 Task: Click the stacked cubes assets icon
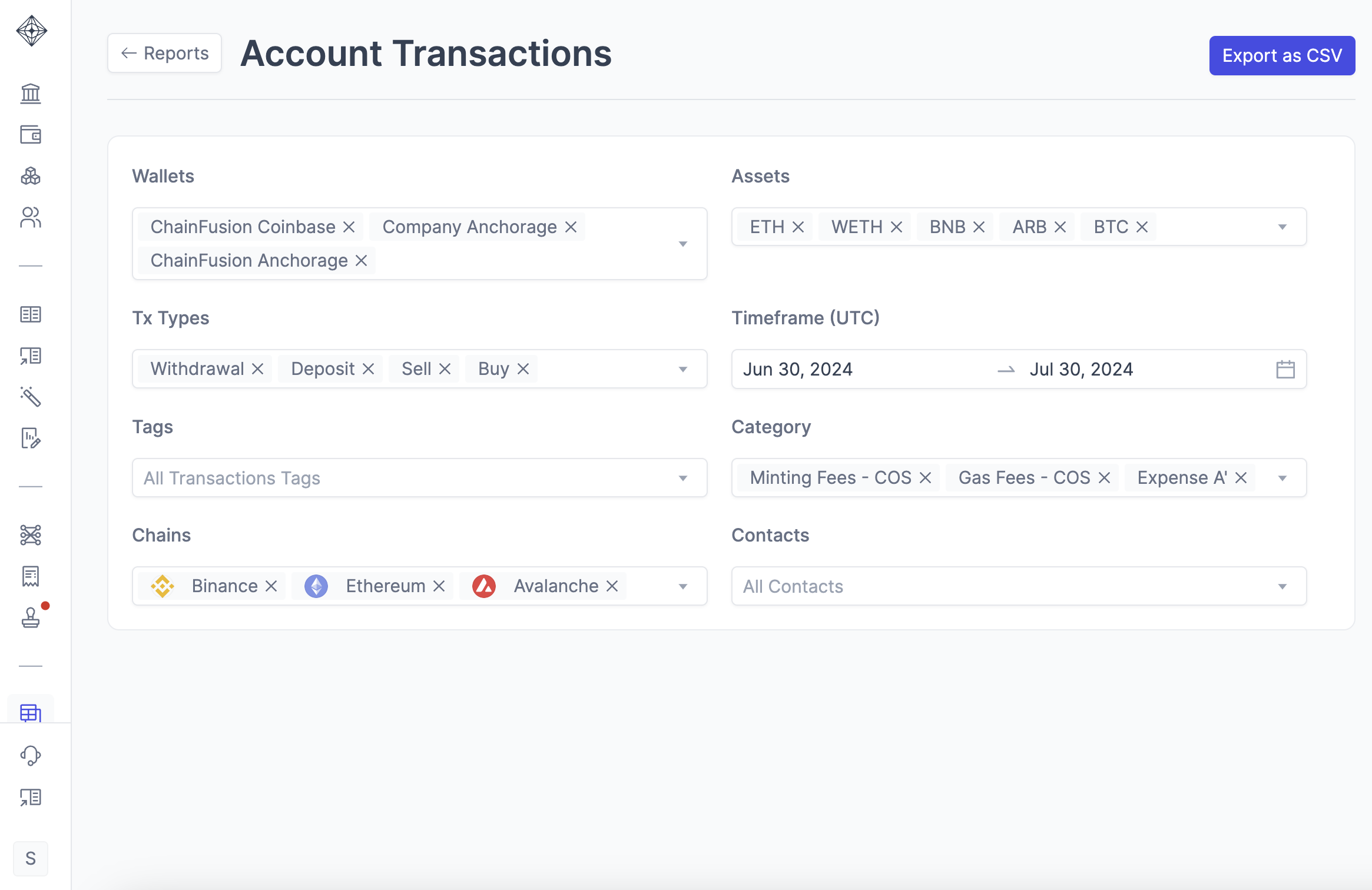[31, 176]
